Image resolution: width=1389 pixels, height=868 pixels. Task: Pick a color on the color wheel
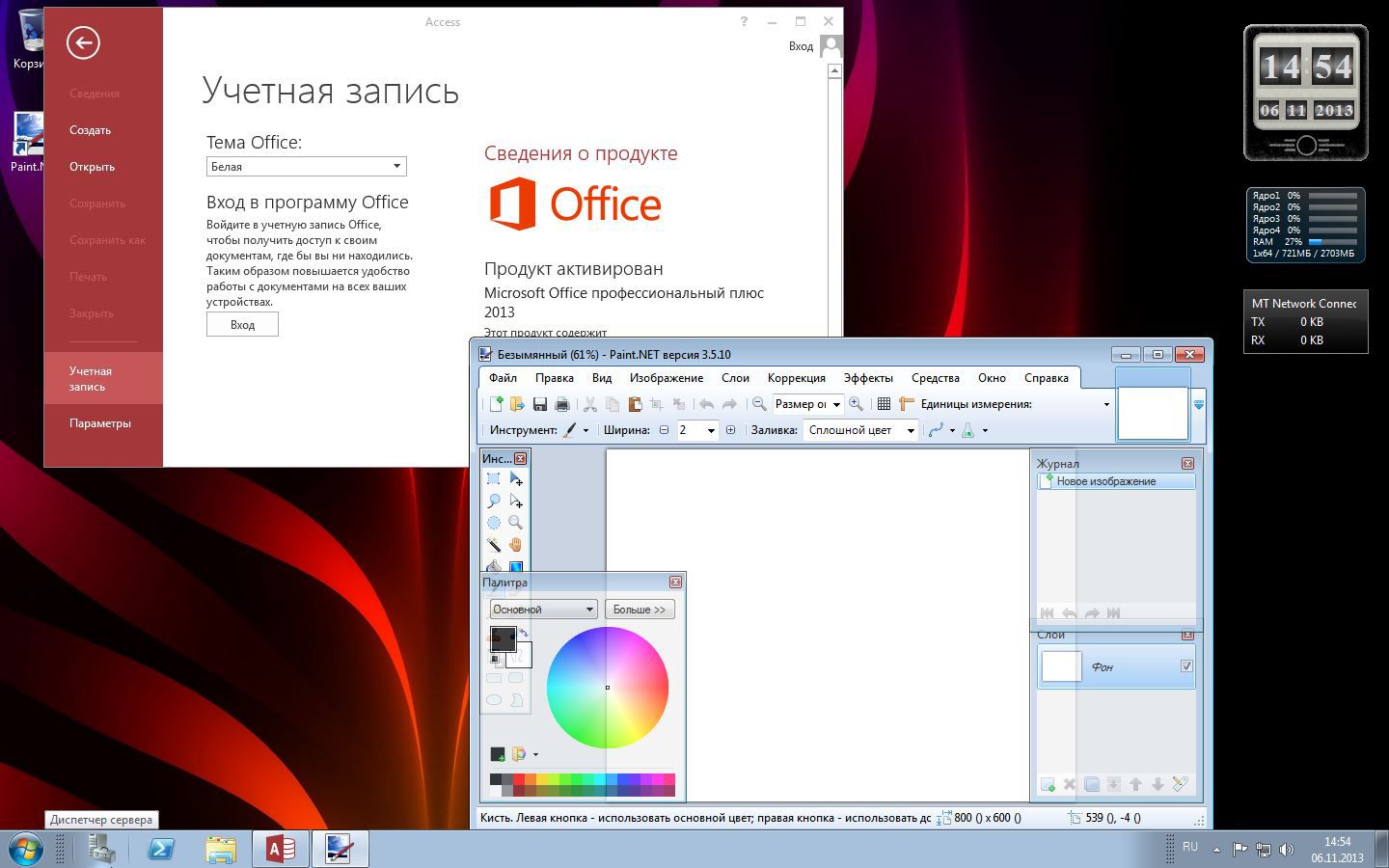point(608,688)
